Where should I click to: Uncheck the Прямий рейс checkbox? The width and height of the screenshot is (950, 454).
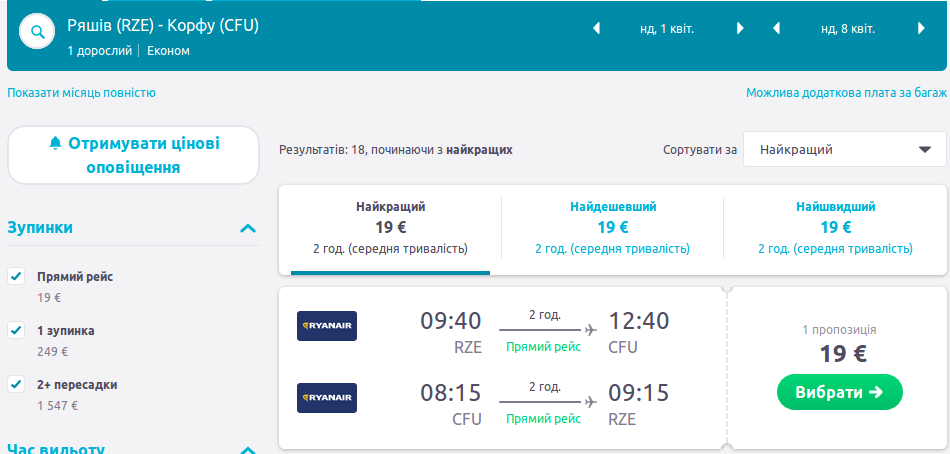click(16, 276)
